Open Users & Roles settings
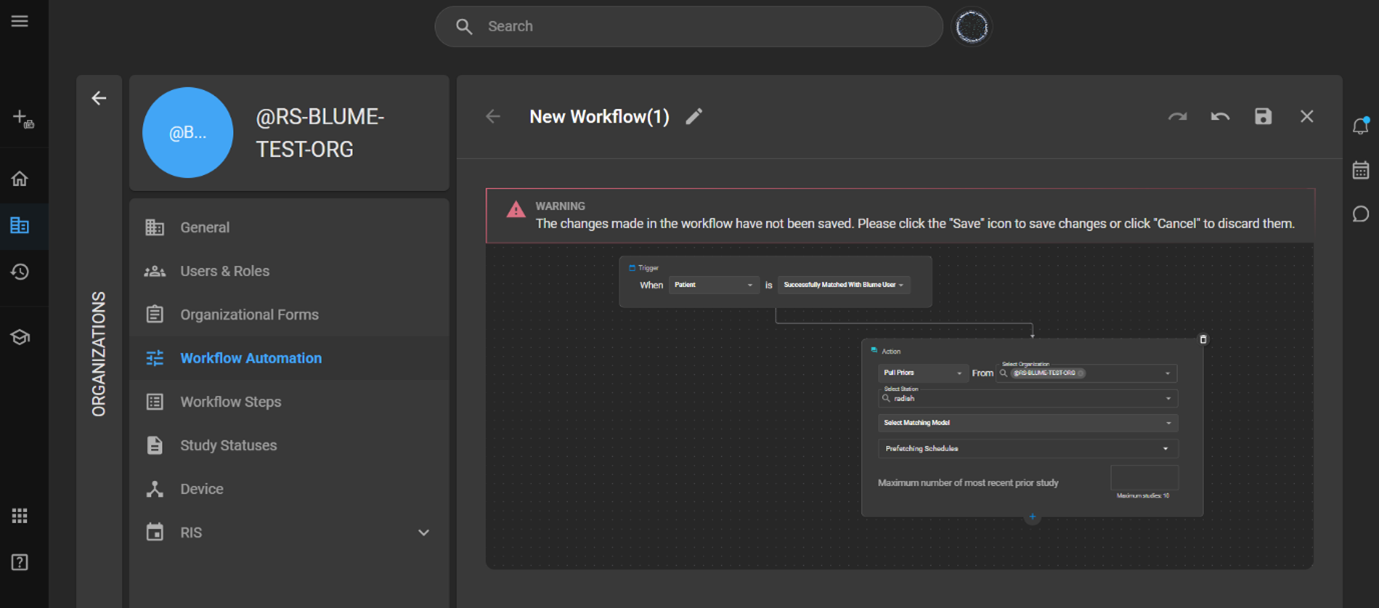 (224, 271)
